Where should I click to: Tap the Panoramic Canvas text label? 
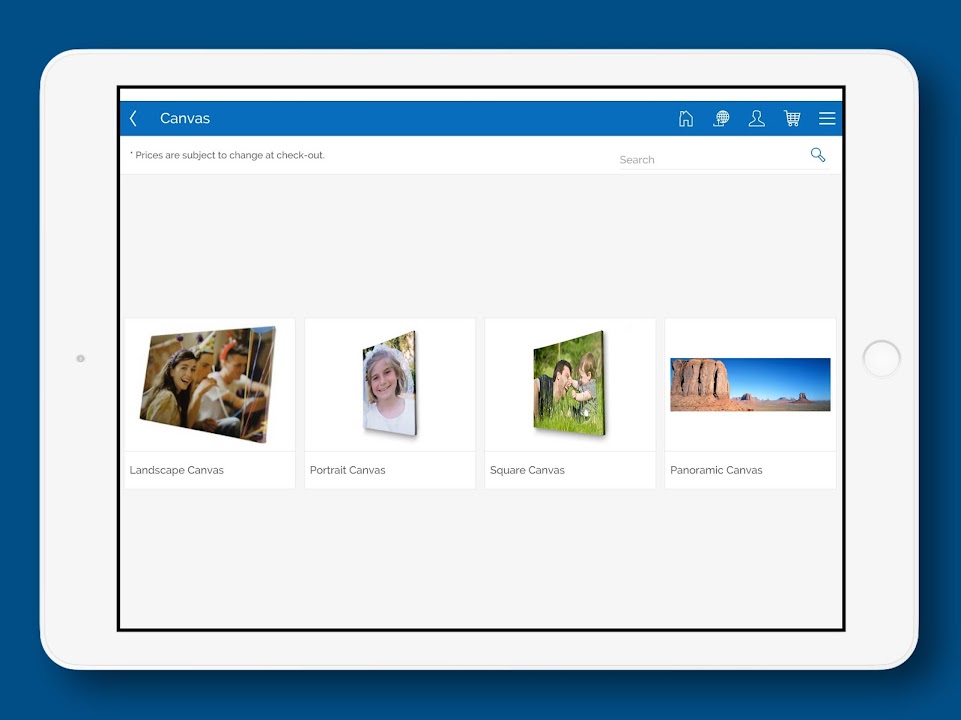(716, 470)
